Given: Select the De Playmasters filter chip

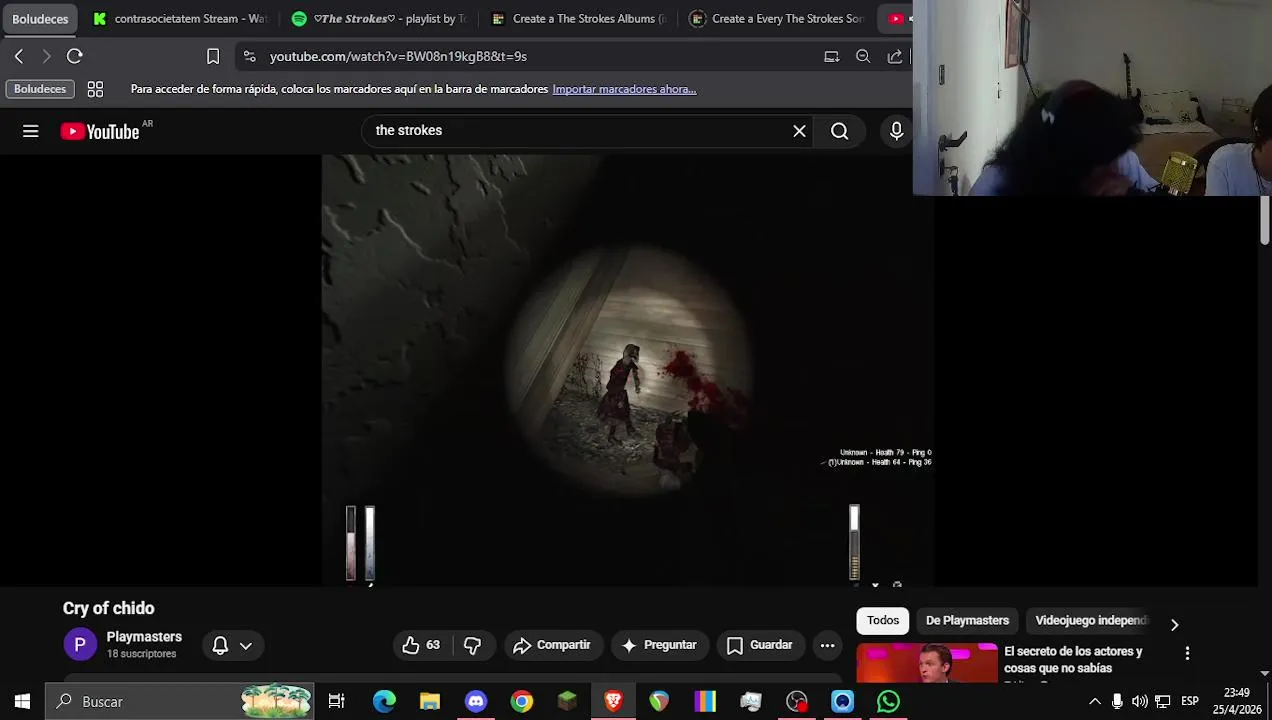Looking at the screenshot, I should tap(967, 620).
